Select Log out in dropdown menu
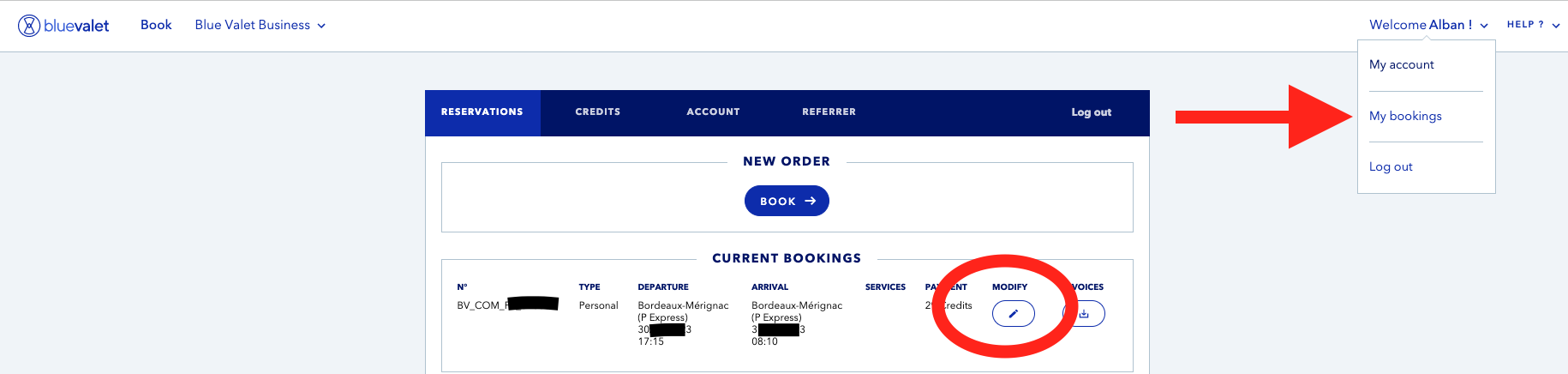Viewport: 1568px width, 374px height. pos(1391,166)
